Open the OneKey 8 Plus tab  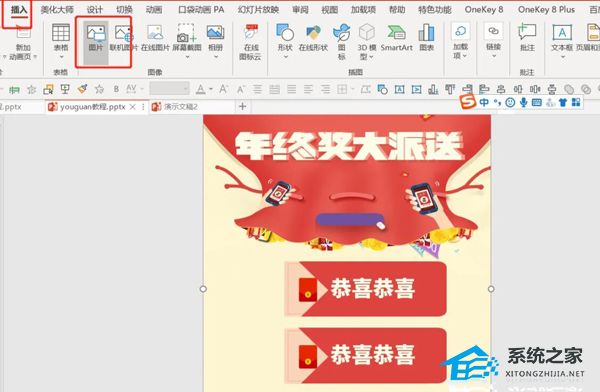(x=546, y=10)
